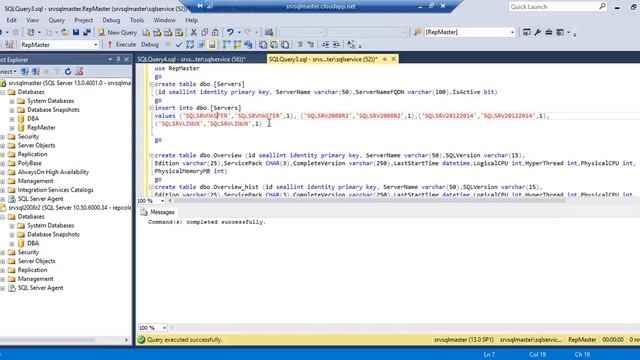Click the Query Options icon
Image resolution: width=640 pixels, height=360 pixels.
[x=201, y=44]
